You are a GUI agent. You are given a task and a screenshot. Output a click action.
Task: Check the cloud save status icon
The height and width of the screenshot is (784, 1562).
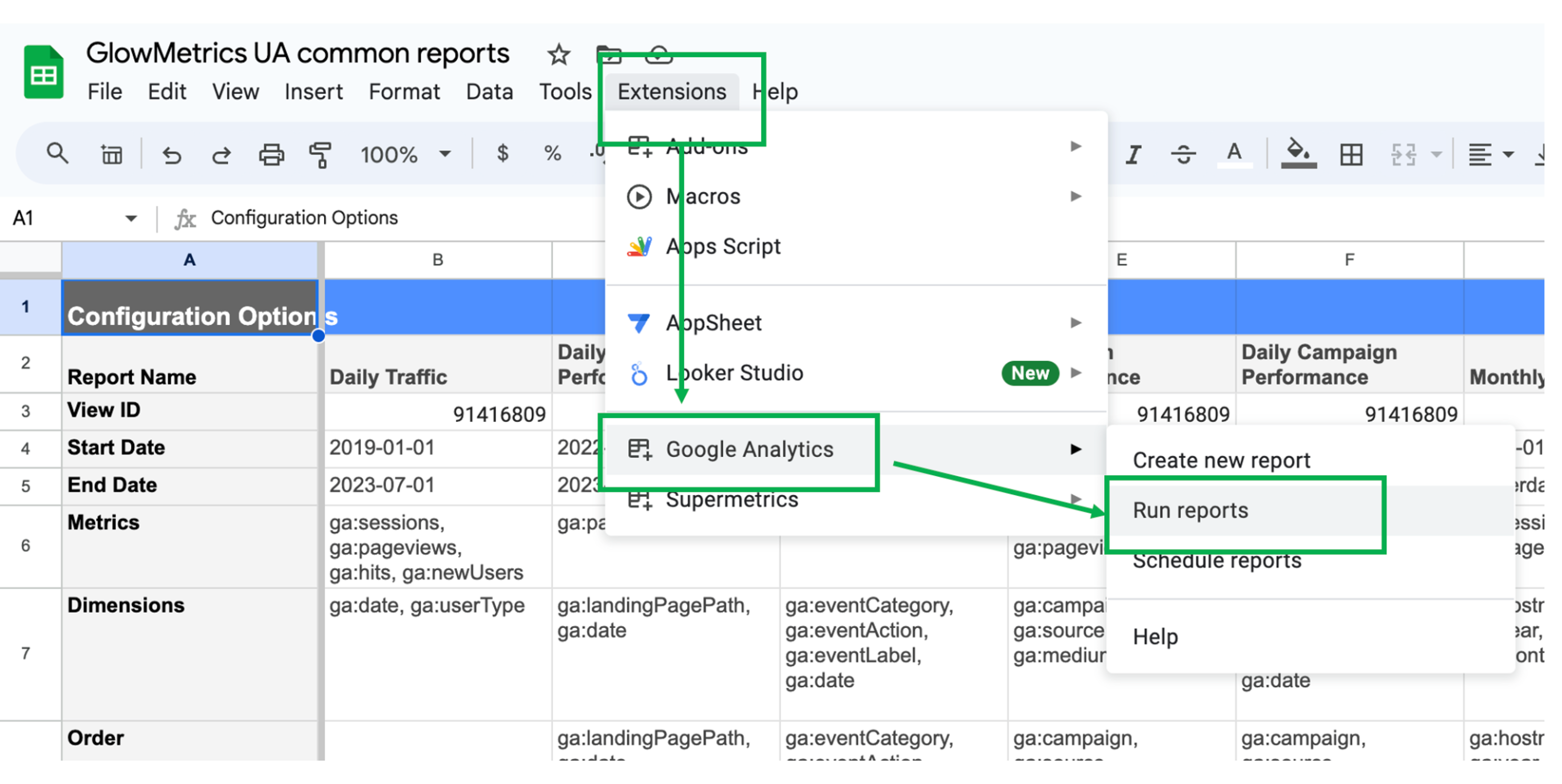tap(658, 55)
